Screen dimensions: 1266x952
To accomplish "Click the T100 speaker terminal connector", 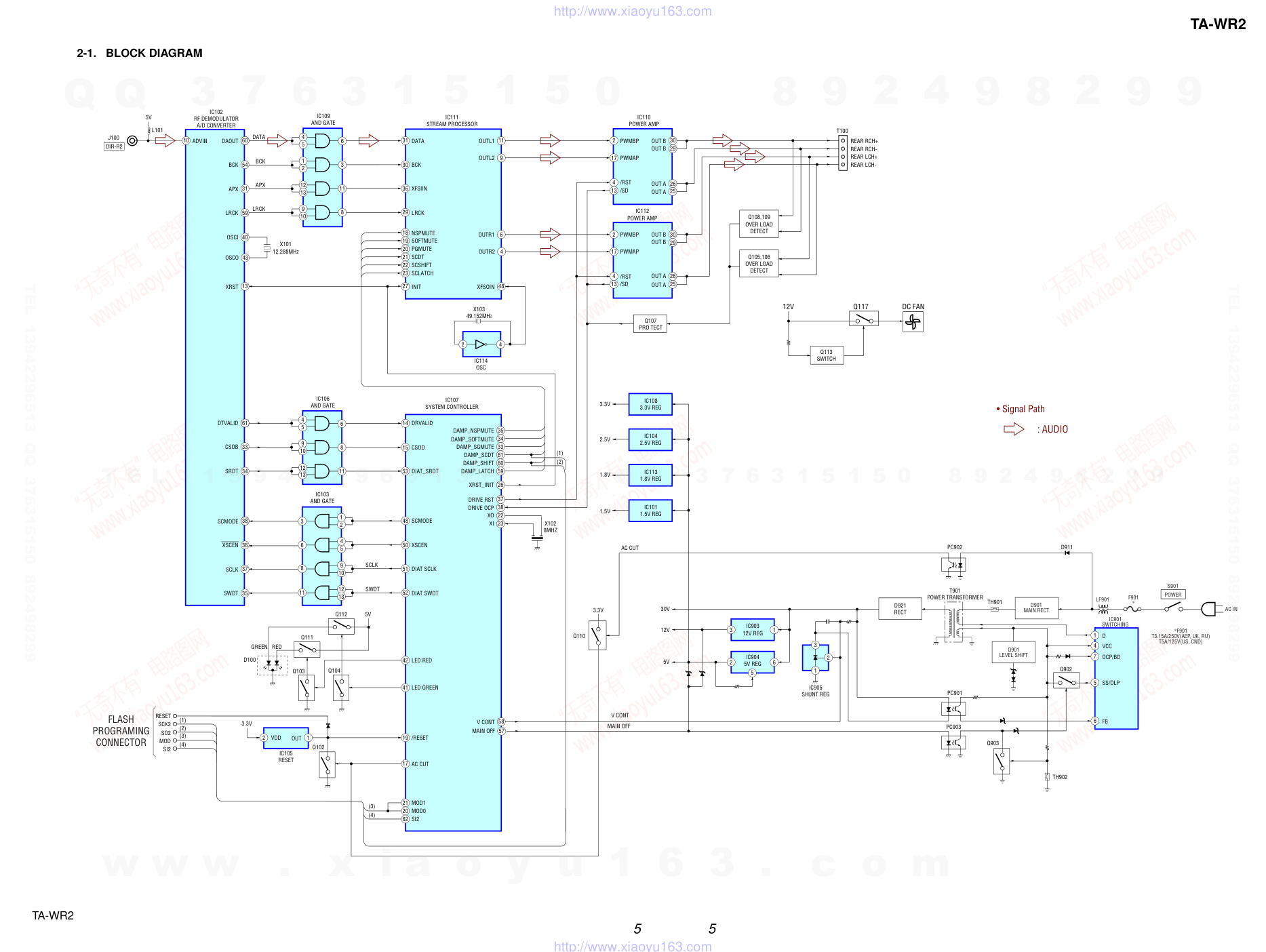I will pos(843,153).
